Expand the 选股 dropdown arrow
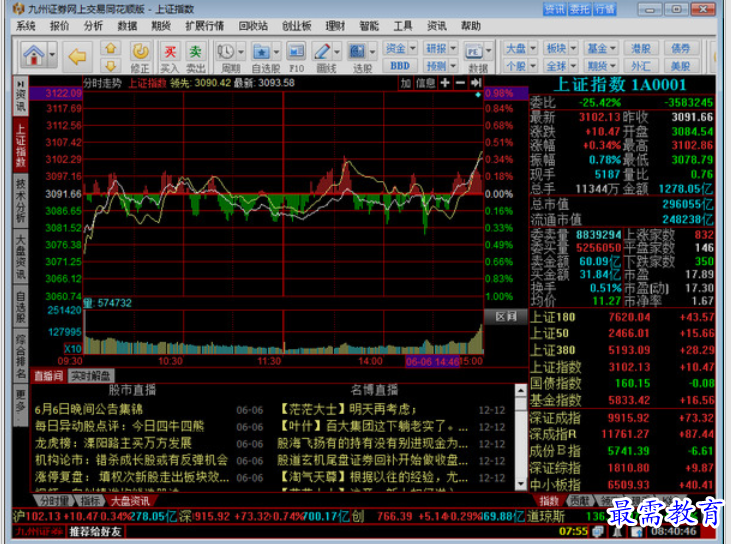Viewport: 731px width, 544px height. (x=372, y=51)
